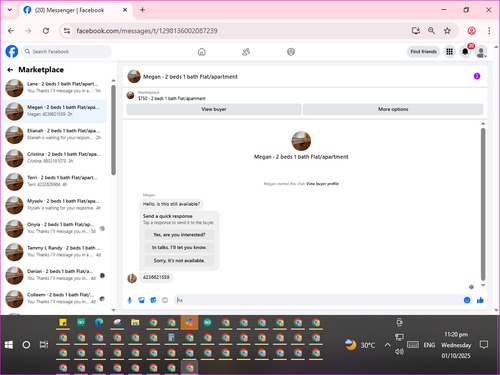Send a thumbs-up like
The width and height of the screenshot is (500, 375).
(x=480, y=300)
